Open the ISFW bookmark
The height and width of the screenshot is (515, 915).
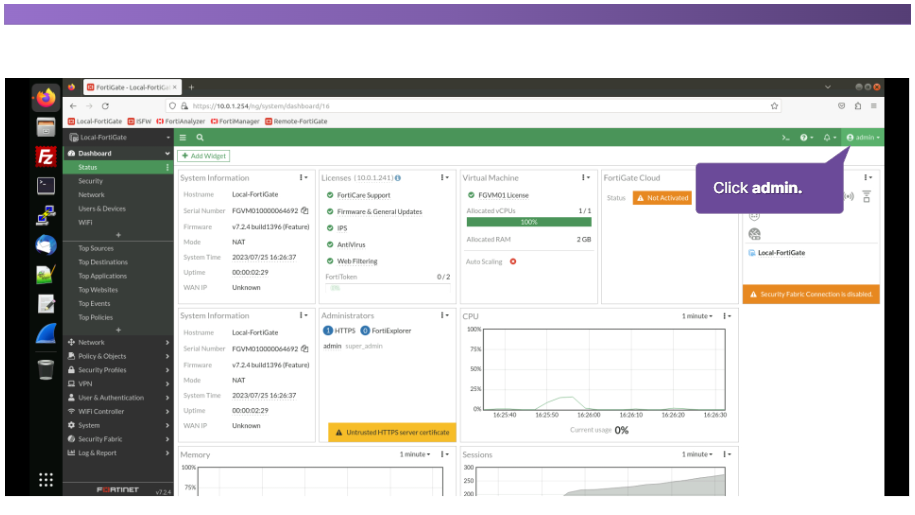coord(139,121)
